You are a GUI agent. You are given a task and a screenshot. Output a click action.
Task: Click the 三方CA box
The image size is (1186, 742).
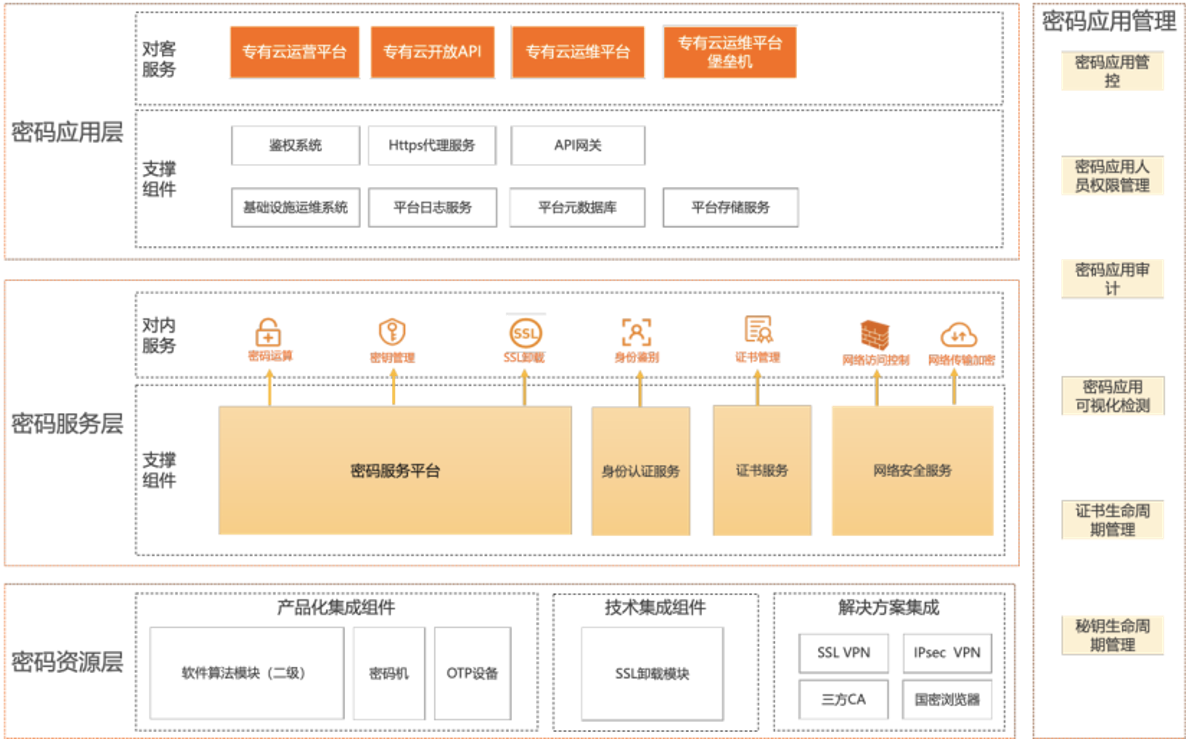tap(843, 700)
